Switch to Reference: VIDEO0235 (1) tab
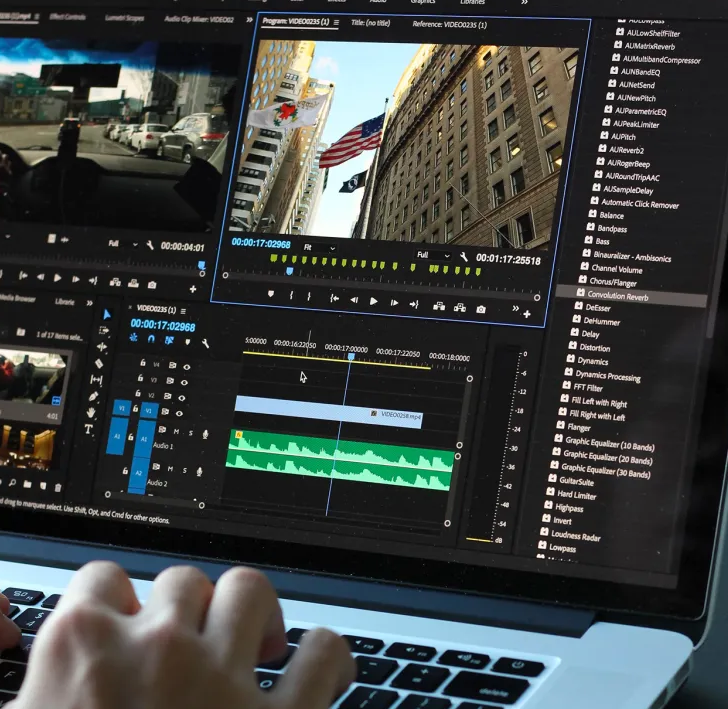This screenshot has width=728, height=709. pyautogui.click(x=449, y=24)
